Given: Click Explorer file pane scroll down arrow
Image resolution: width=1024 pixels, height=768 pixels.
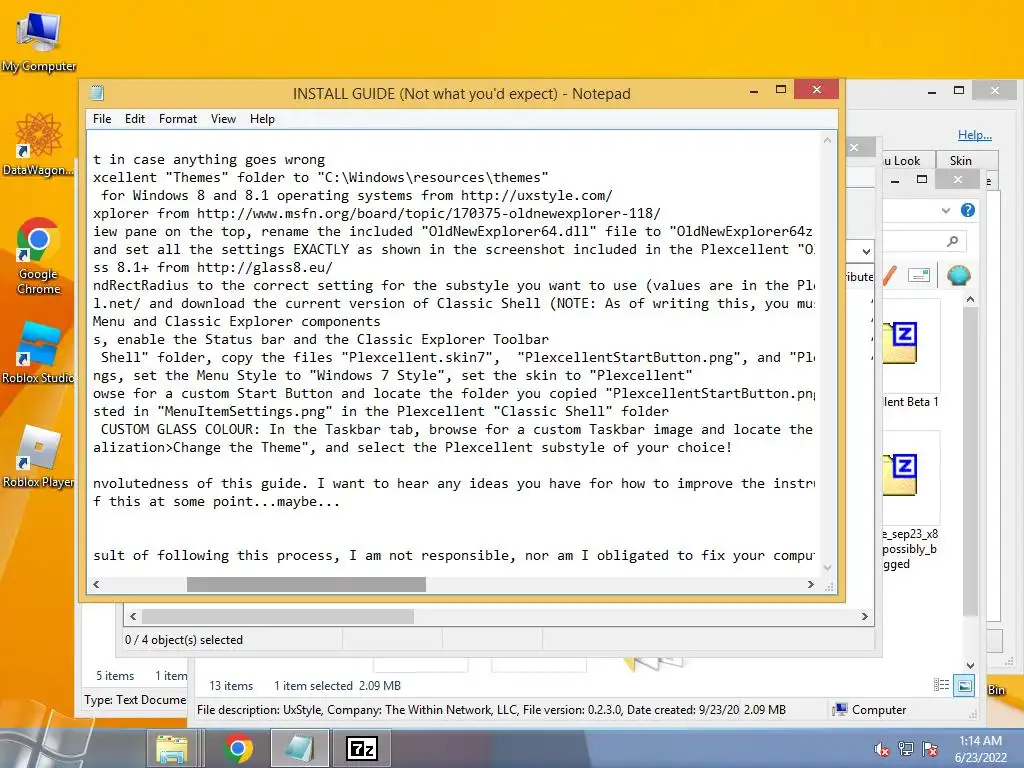Looking at the screenshot, I should [x=970, y=665].
